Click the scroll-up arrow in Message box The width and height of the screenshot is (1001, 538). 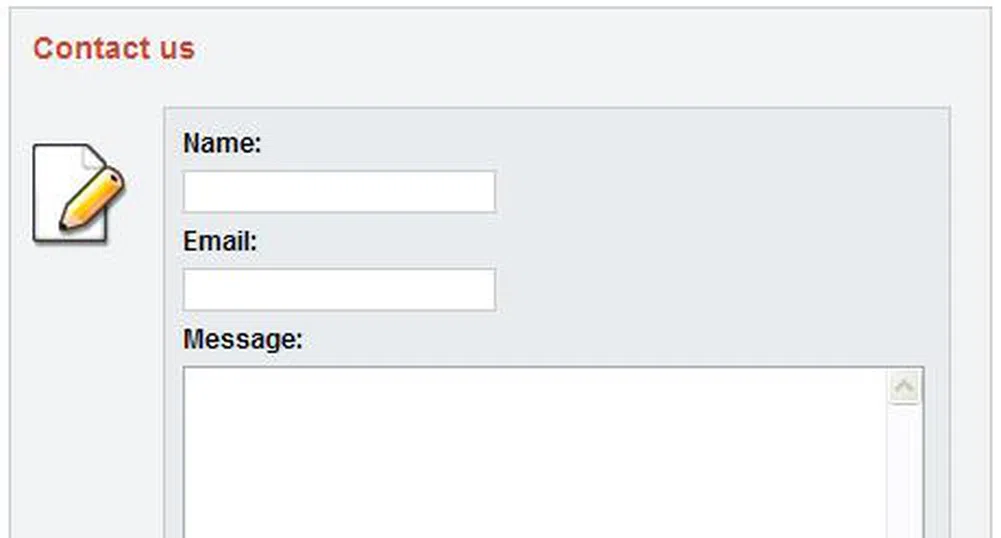(904, 388)
